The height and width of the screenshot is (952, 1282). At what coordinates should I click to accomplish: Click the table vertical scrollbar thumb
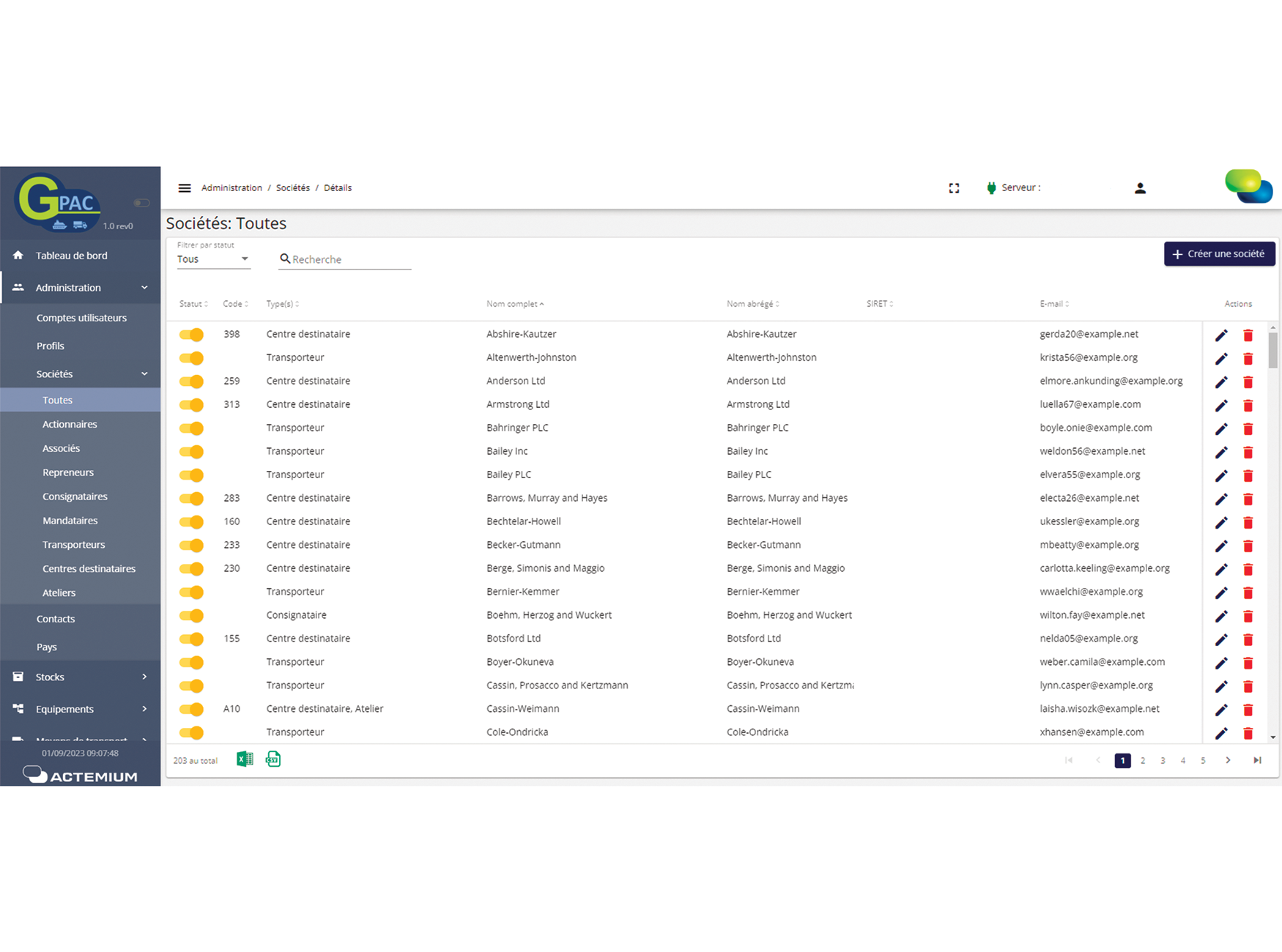[1273, 351]
